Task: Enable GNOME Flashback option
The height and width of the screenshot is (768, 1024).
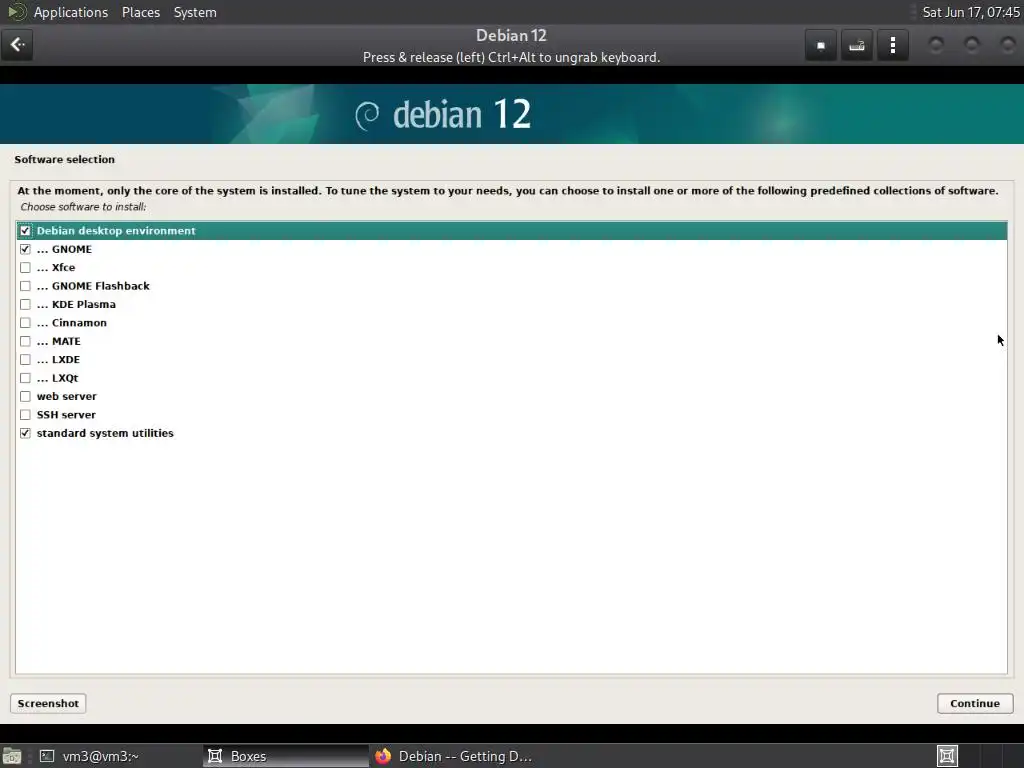Action: 25,286
